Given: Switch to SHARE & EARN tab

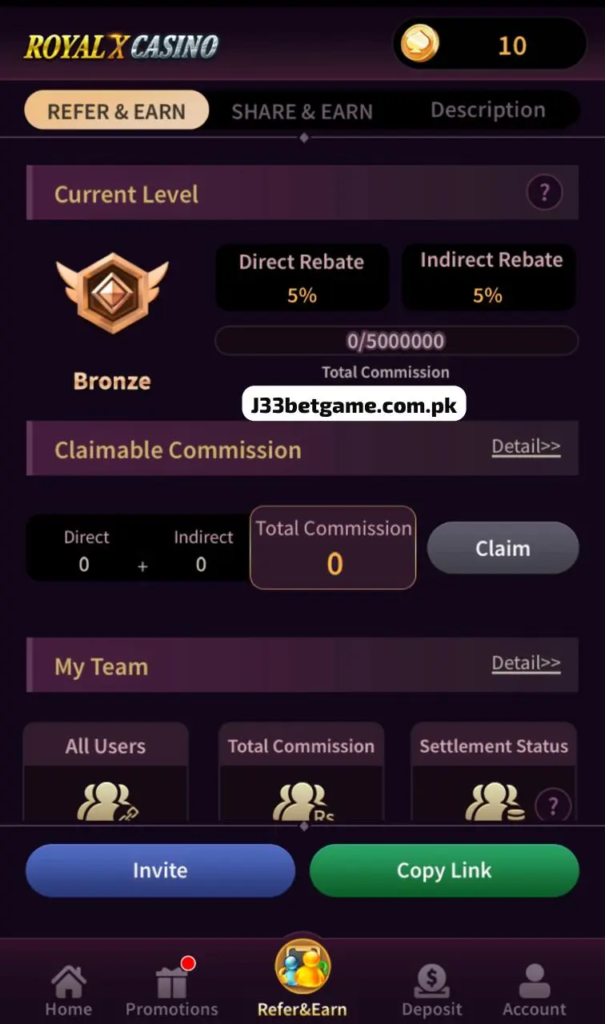Looking at the screenshot, I should 302,111.
